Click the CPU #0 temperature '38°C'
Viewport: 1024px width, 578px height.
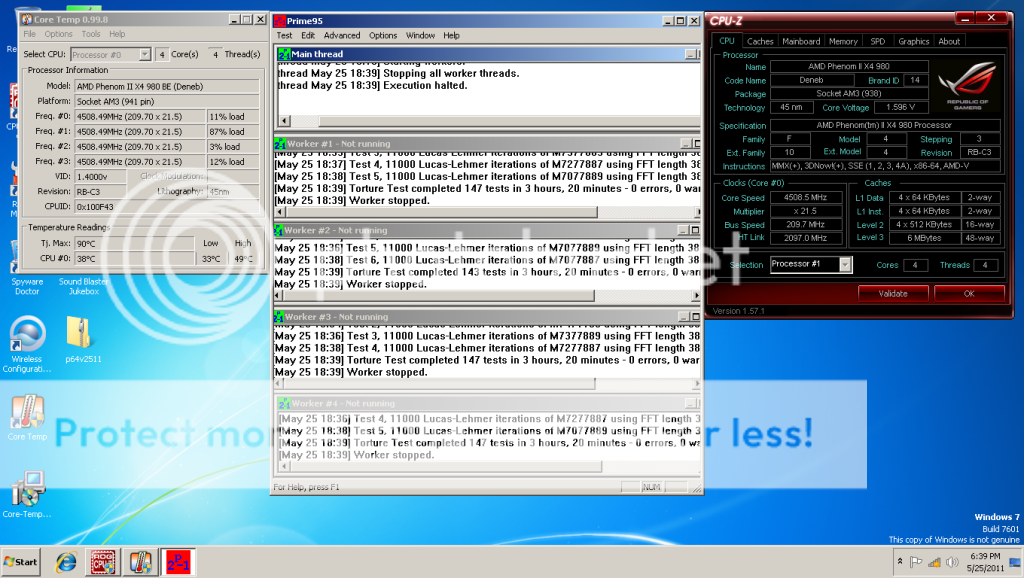tap(135, 259)
